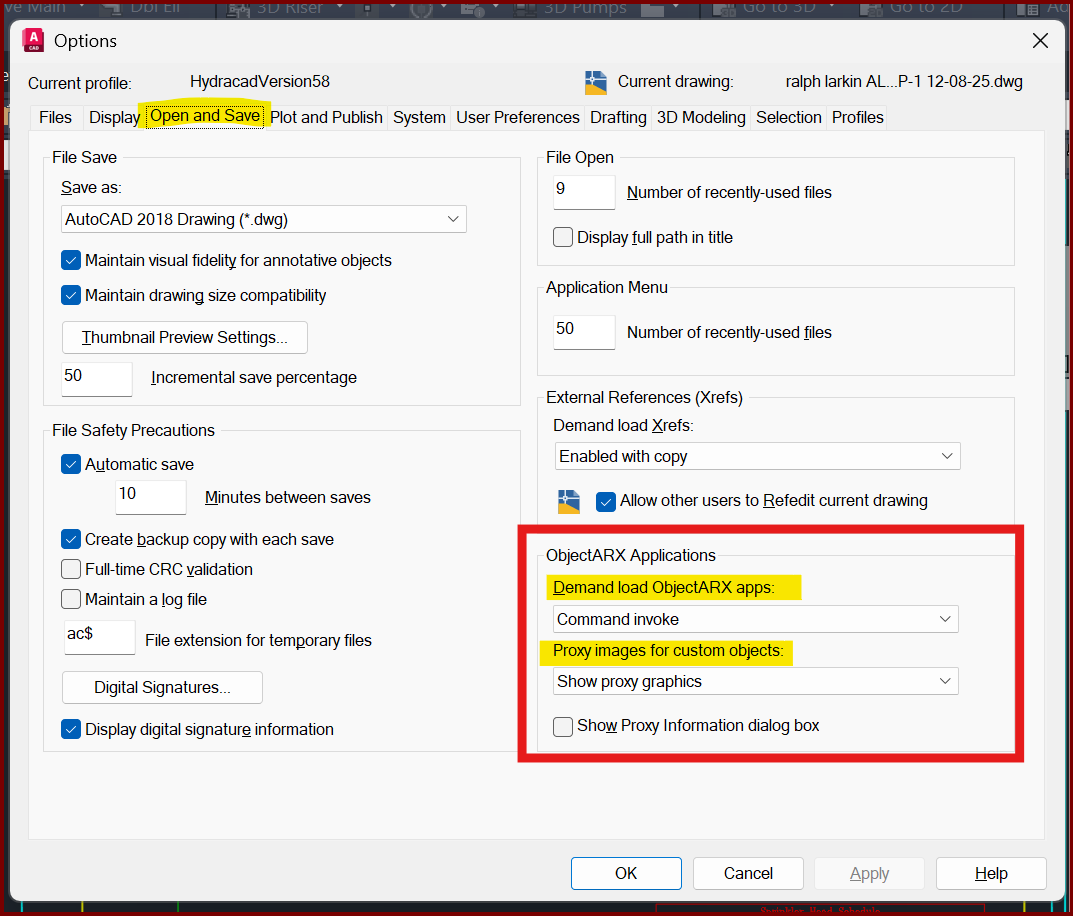The height and width of the screenshot is (916, 1073).
Task: Open the User Preferences tab
Action: pyautogui.click(x=517, y=117)
